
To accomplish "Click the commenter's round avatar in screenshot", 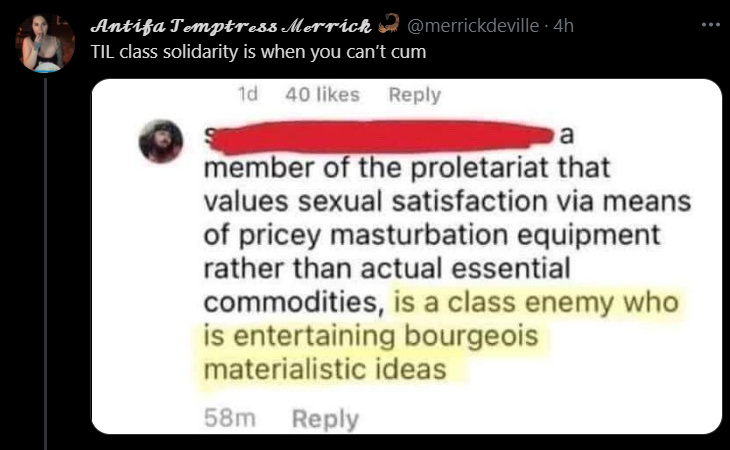I will pyautogui.click(x=161, y=141).
